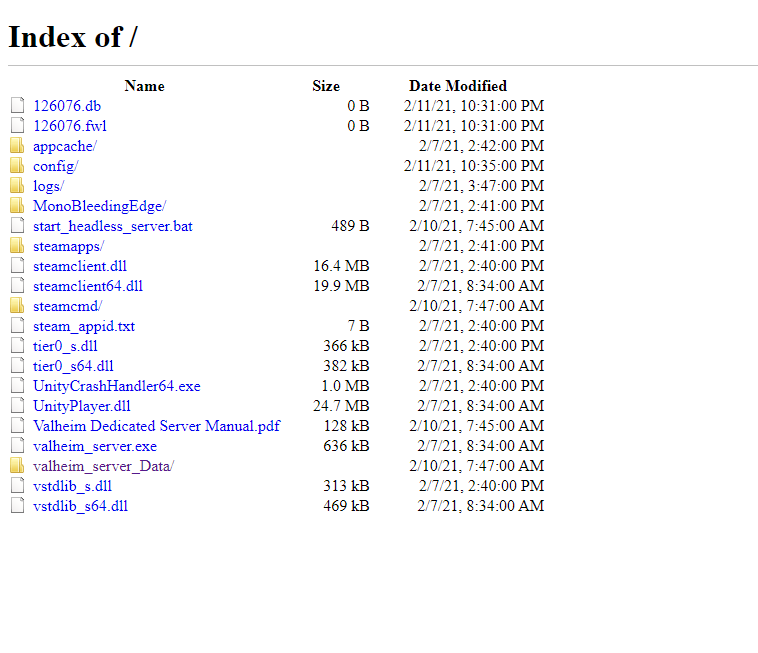Click the Name column header

(x=145, y=86)
